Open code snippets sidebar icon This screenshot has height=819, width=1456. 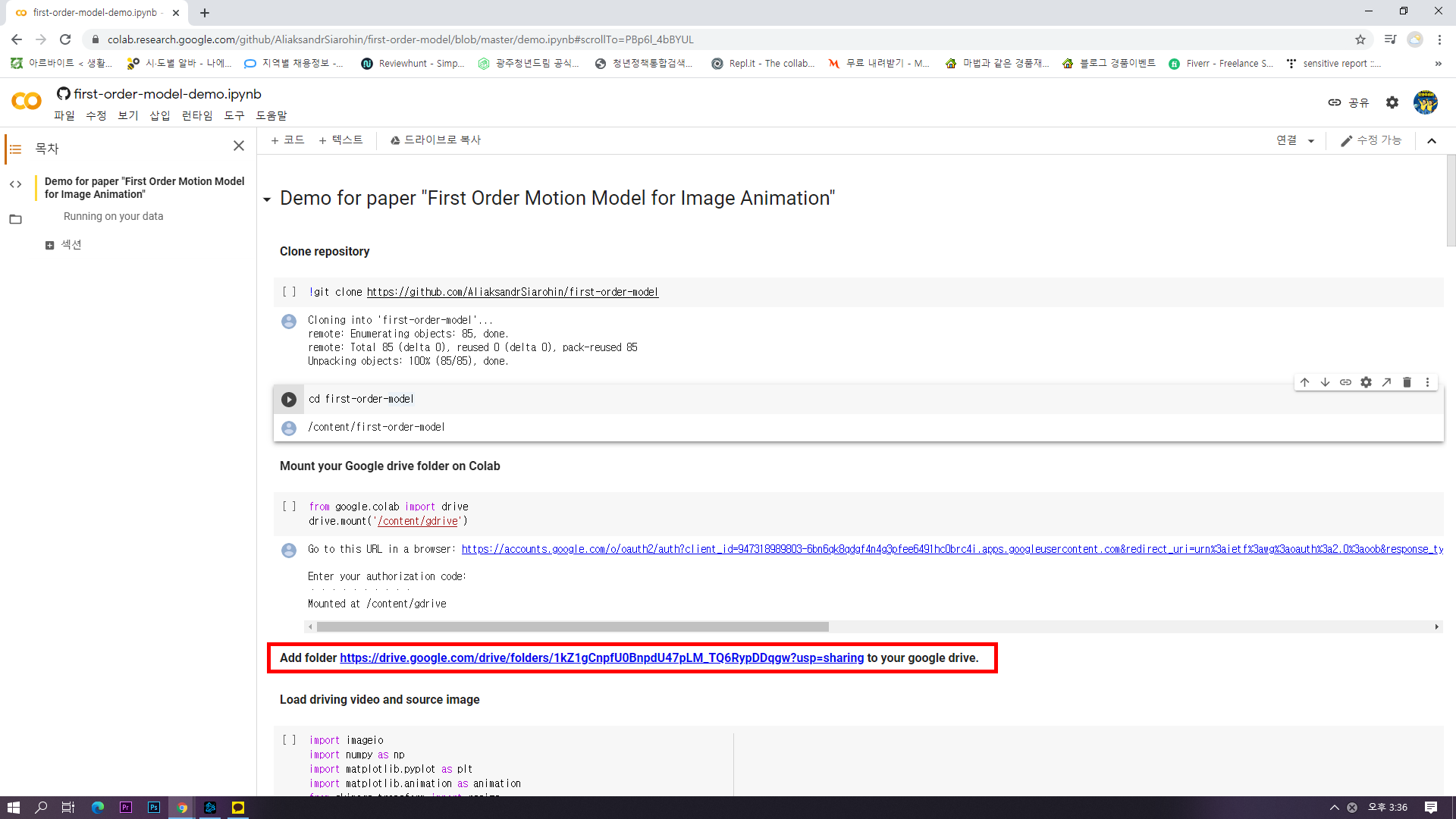pos(15,184)
